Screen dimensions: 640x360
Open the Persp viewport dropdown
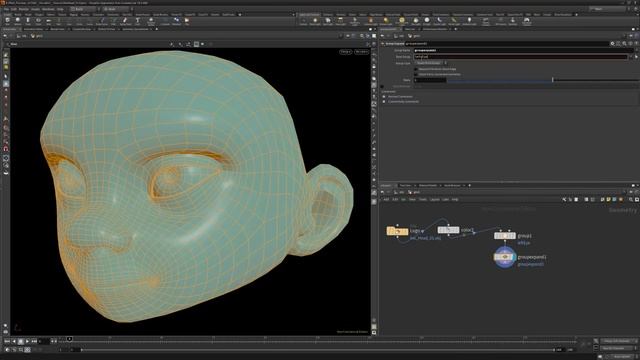click(x=345, y=52)
